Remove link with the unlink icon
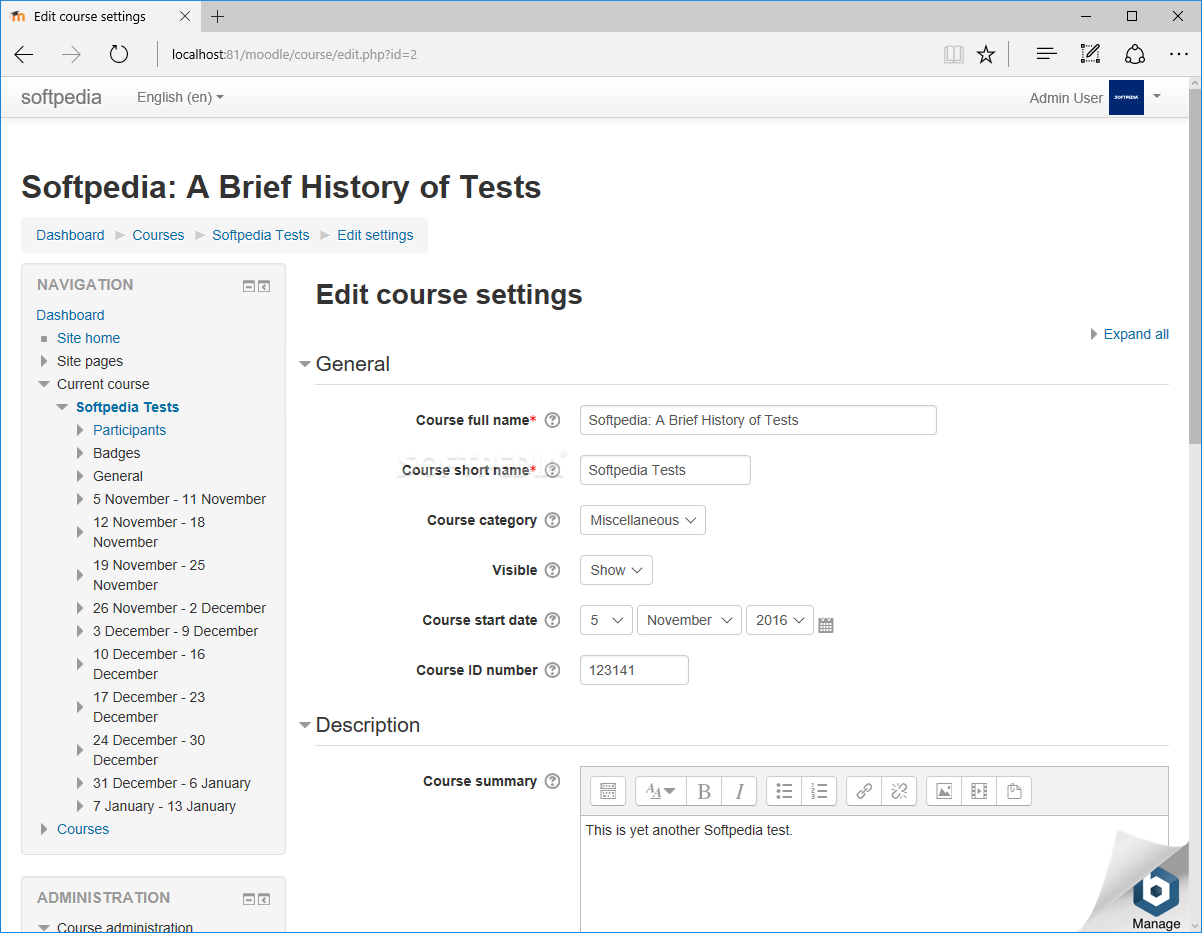Screen dimensions: 1202x933 [899, 791]
